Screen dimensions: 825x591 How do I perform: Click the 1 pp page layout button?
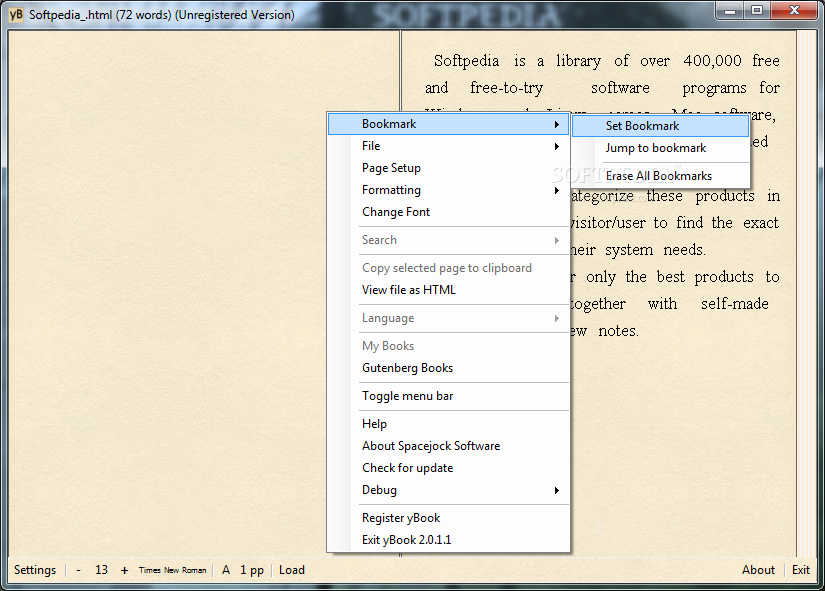click(x=252, y=570)
